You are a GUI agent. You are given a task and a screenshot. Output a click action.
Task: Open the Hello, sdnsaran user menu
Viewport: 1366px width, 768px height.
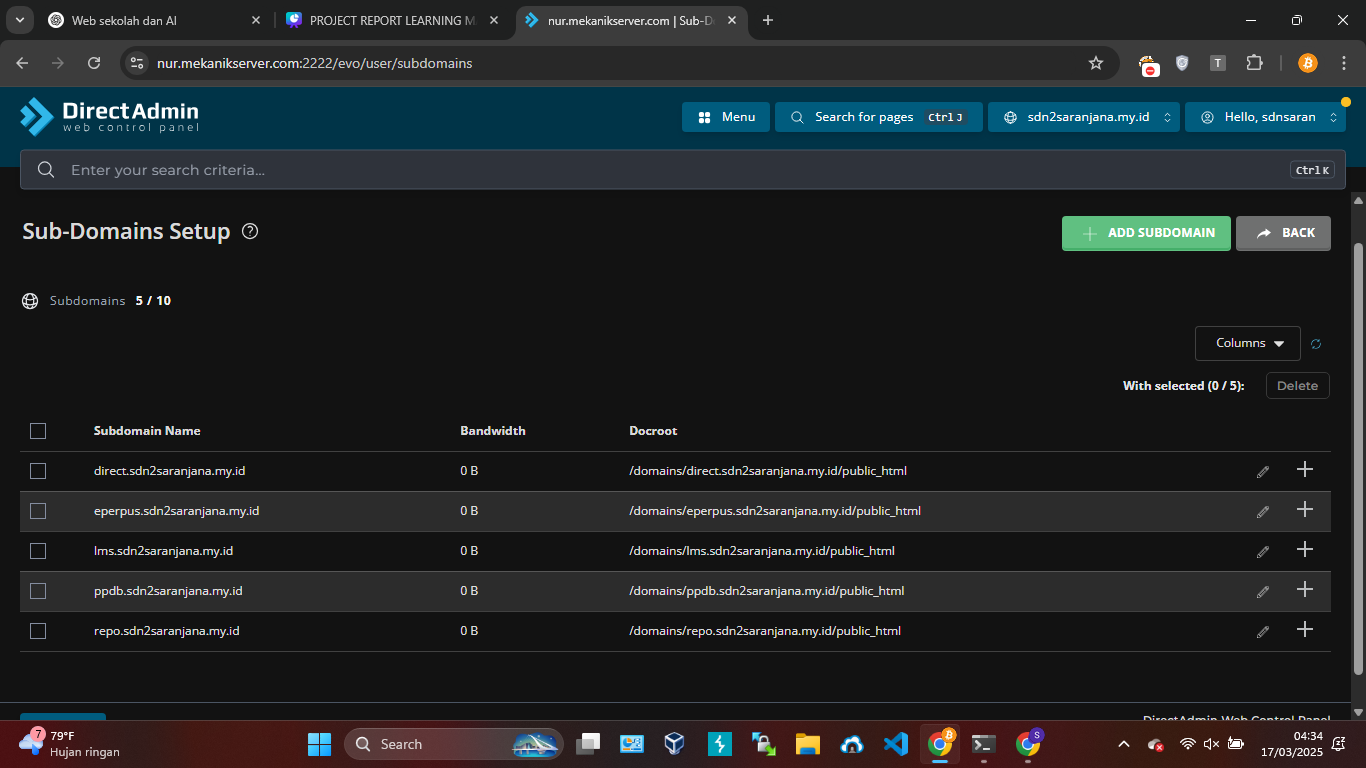1265,117
